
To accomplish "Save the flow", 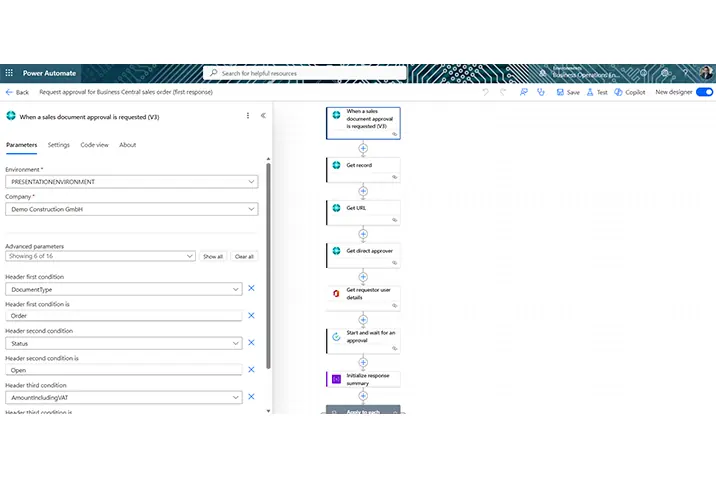I will pos(568,92).
